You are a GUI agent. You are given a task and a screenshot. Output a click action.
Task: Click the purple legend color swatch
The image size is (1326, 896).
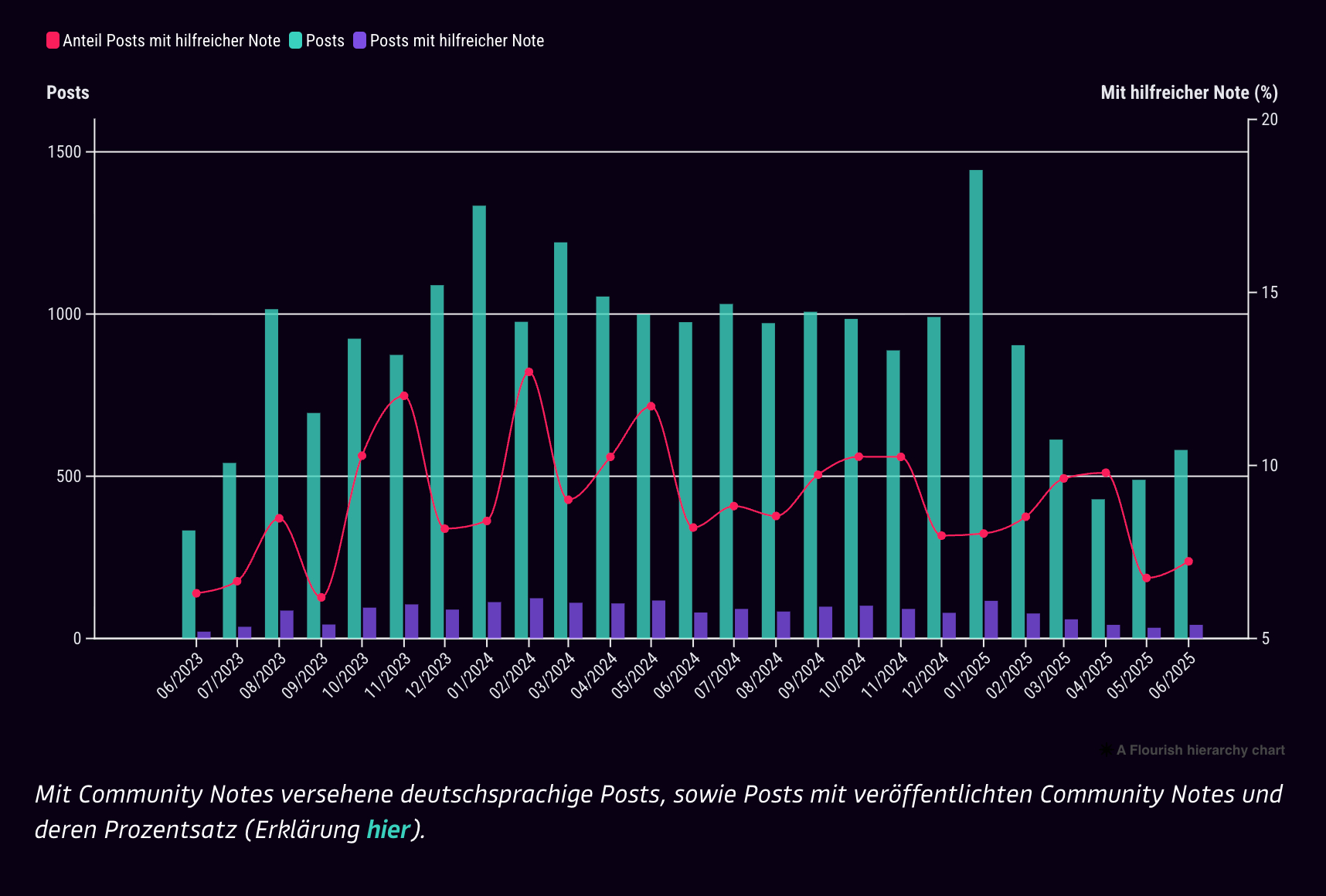point(359,41)
